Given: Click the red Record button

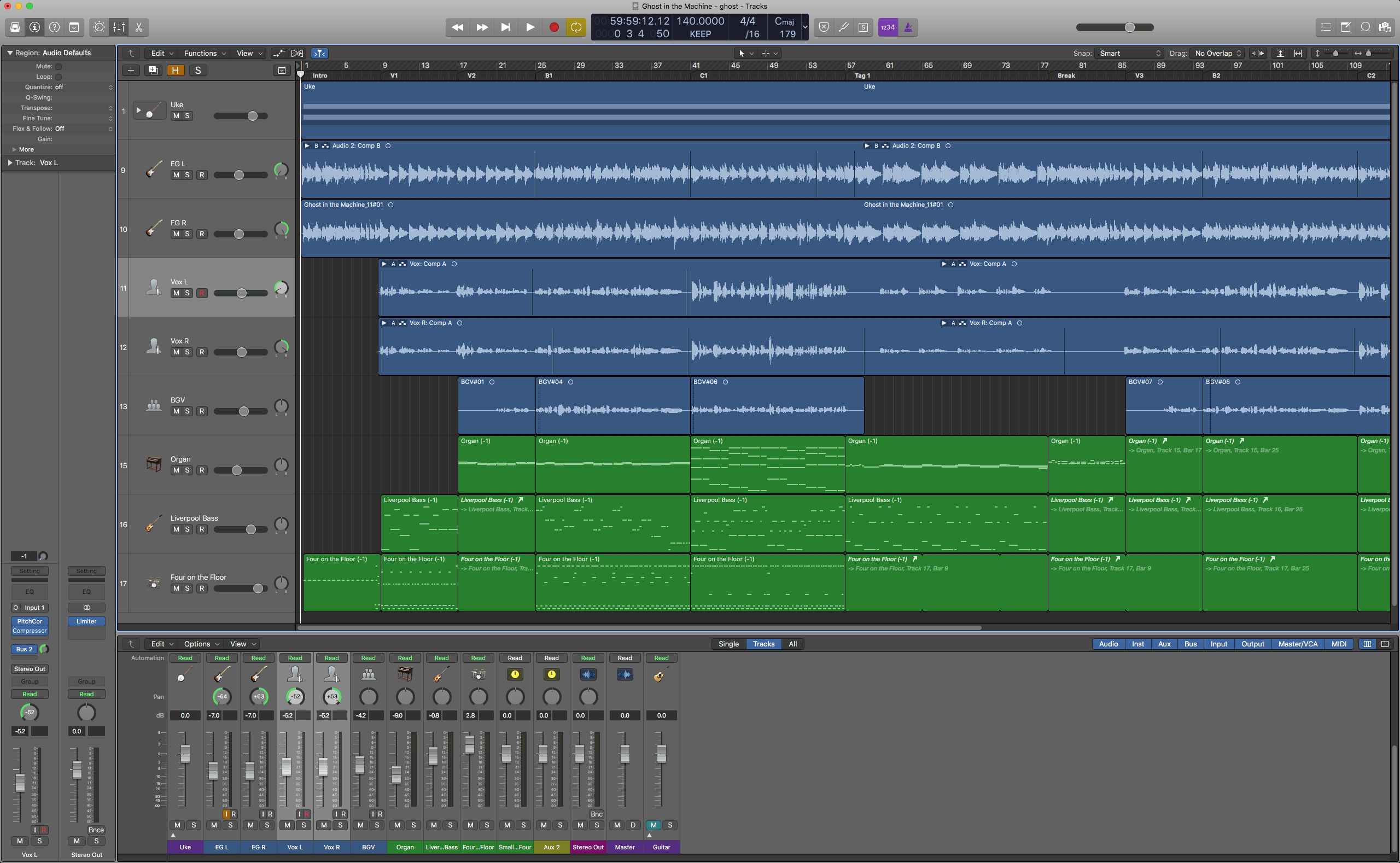Looking at the screenshot, I should click(x=553, y=27).
